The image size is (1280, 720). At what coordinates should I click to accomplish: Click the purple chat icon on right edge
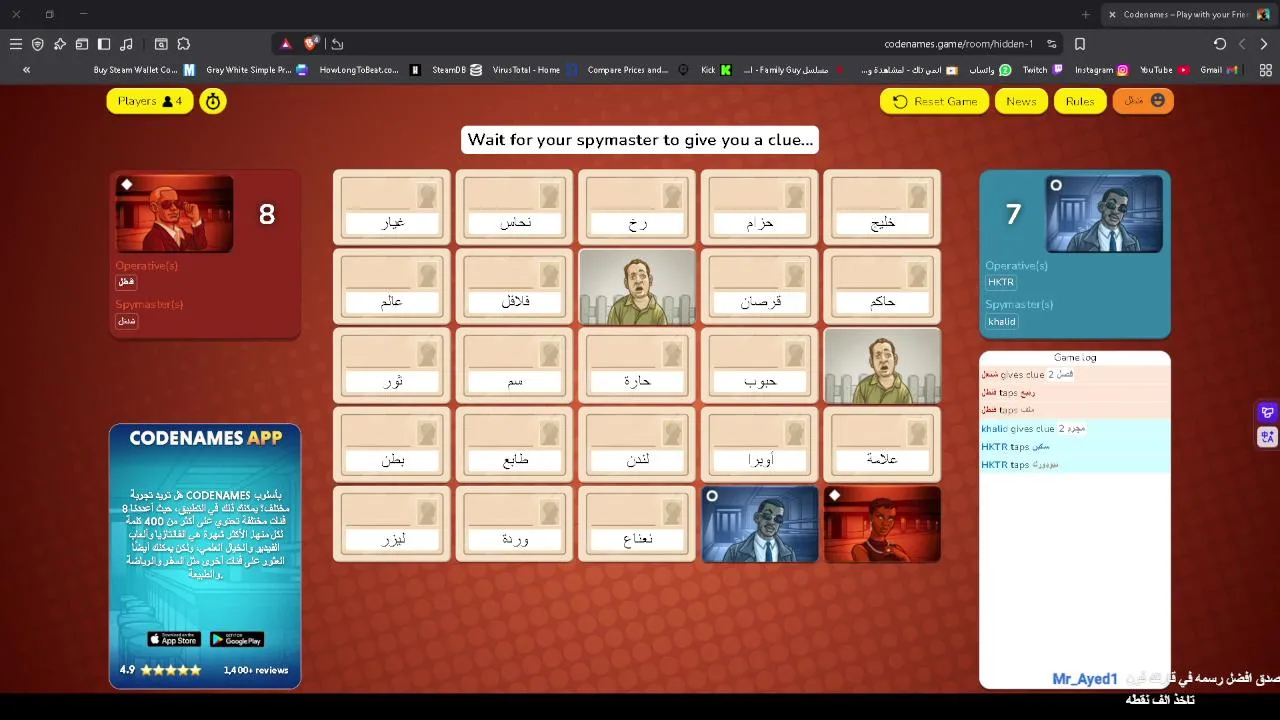click(1267, 412)
